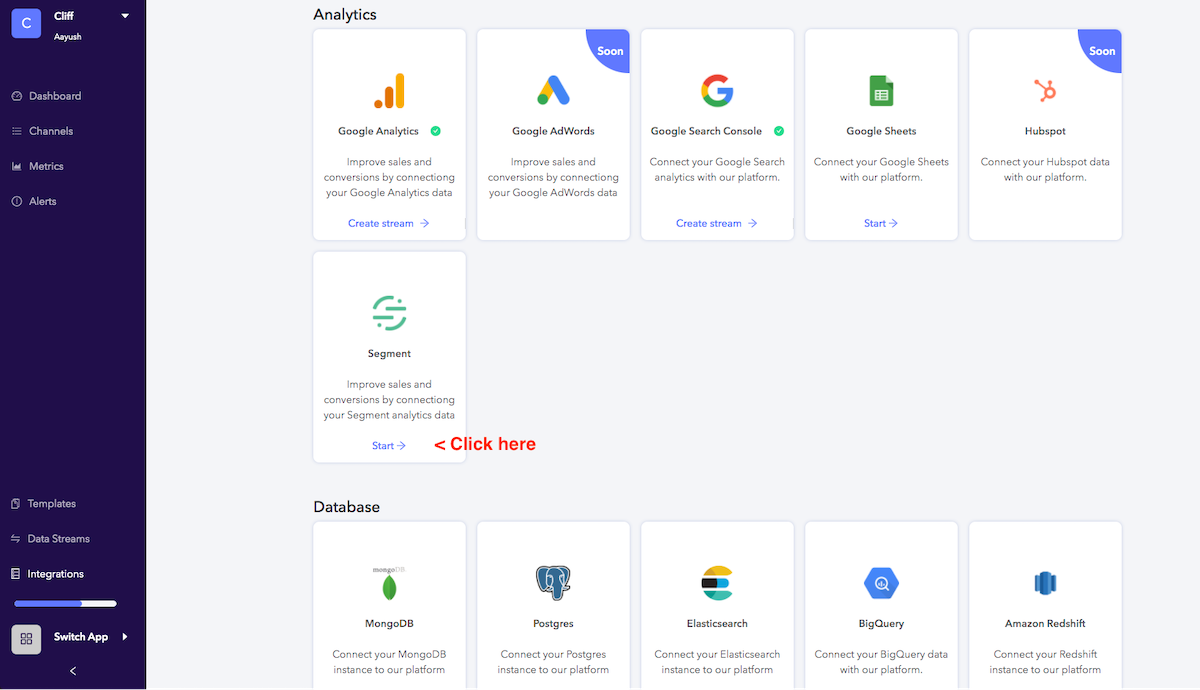This screenshot has width=1200, height=690.
Task: Click the Hubspot card title
Action: pos(1045,131)
